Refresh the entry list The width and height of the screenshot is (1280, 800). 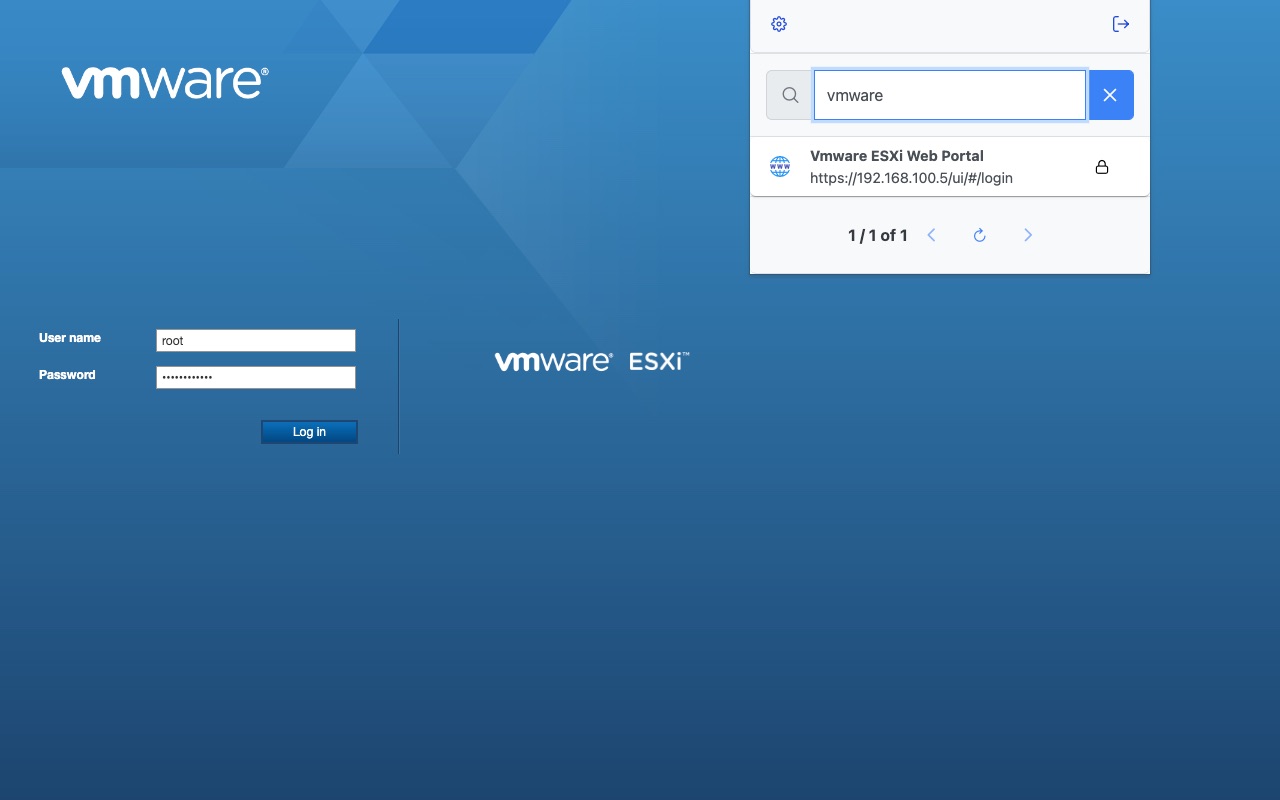pyautogui.click(x=980, y=235)
